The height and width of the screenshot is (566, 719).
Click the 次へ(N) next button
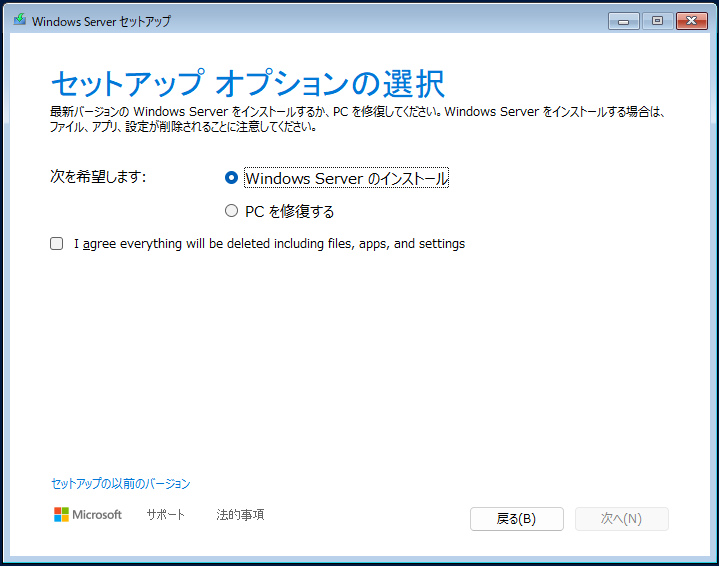(x=622, y=519)
